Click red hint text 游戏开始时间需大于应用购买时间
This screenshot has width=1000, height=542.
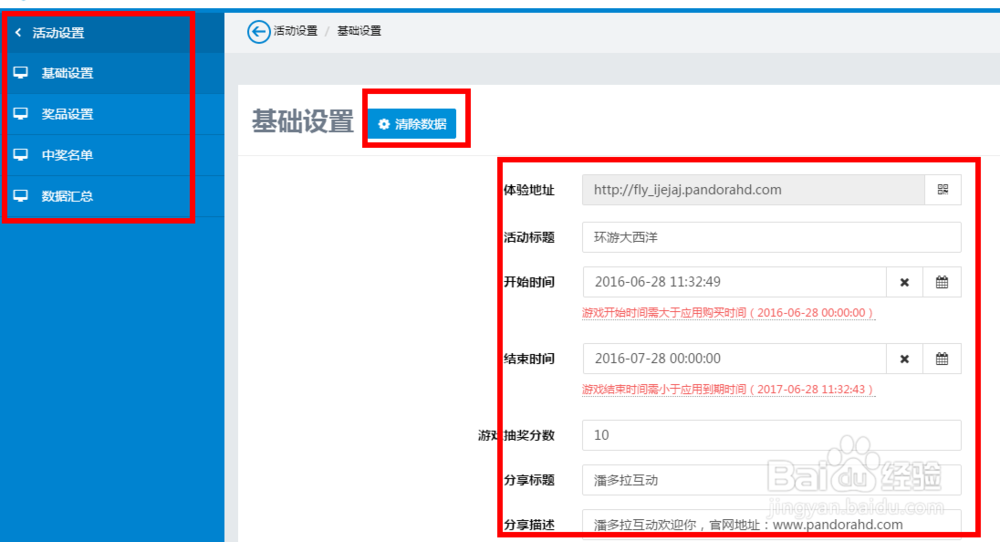click(x=728, y=312)
